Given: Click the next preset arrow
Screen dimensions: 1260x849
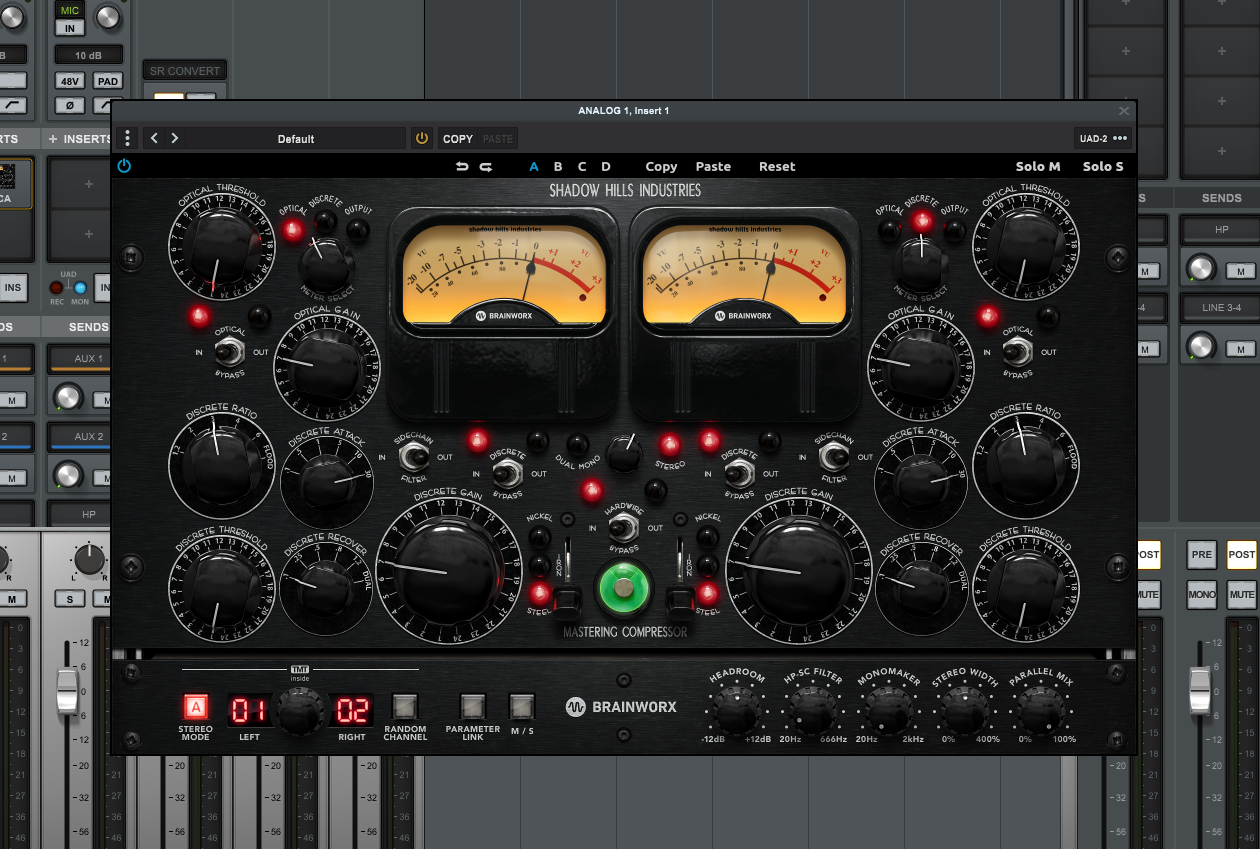Looking at the screenshot, I should pos(175,138).
